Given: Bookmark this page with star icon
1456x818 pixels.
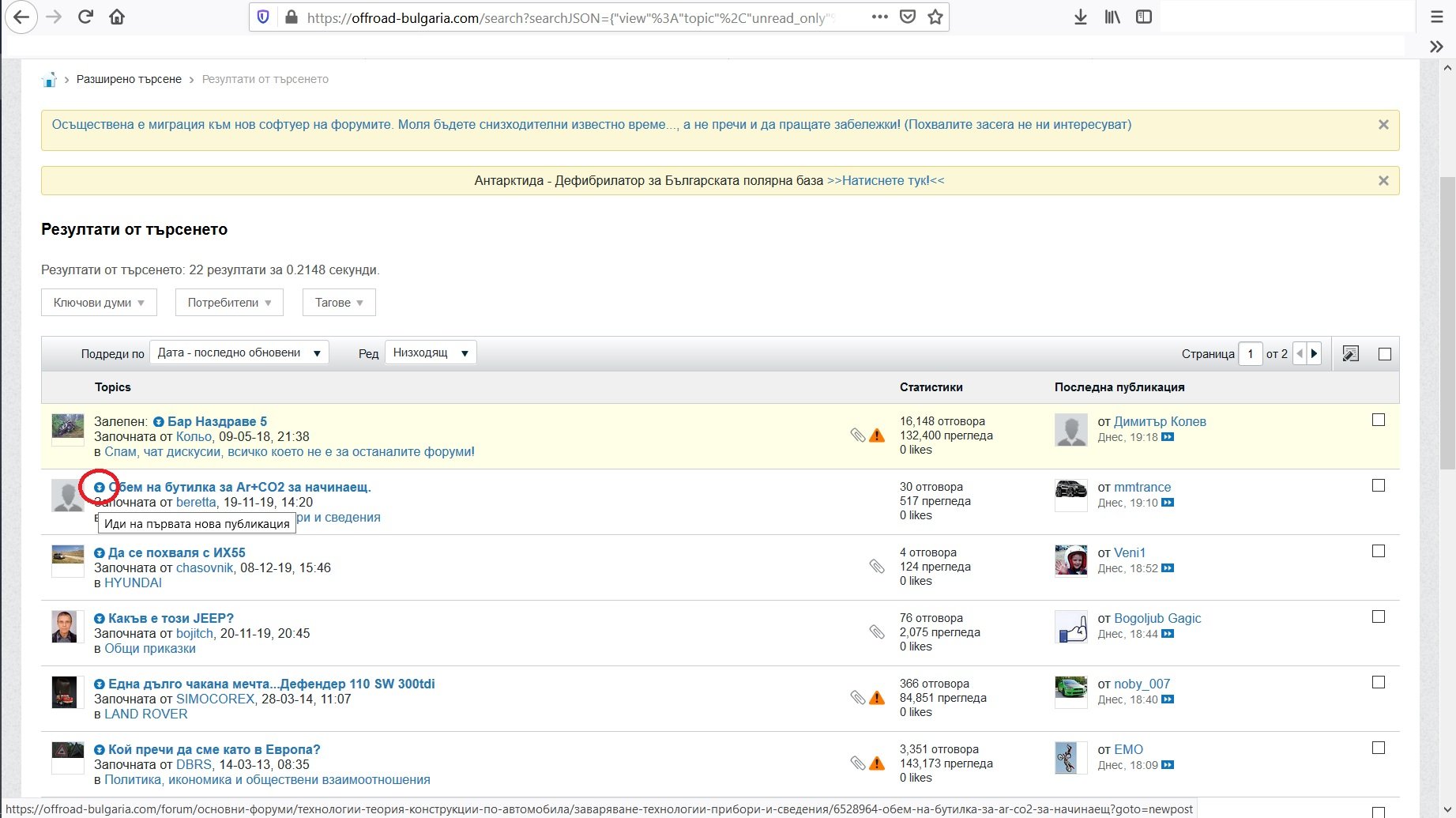Looking at the screenshot, I should coord(935,17).
